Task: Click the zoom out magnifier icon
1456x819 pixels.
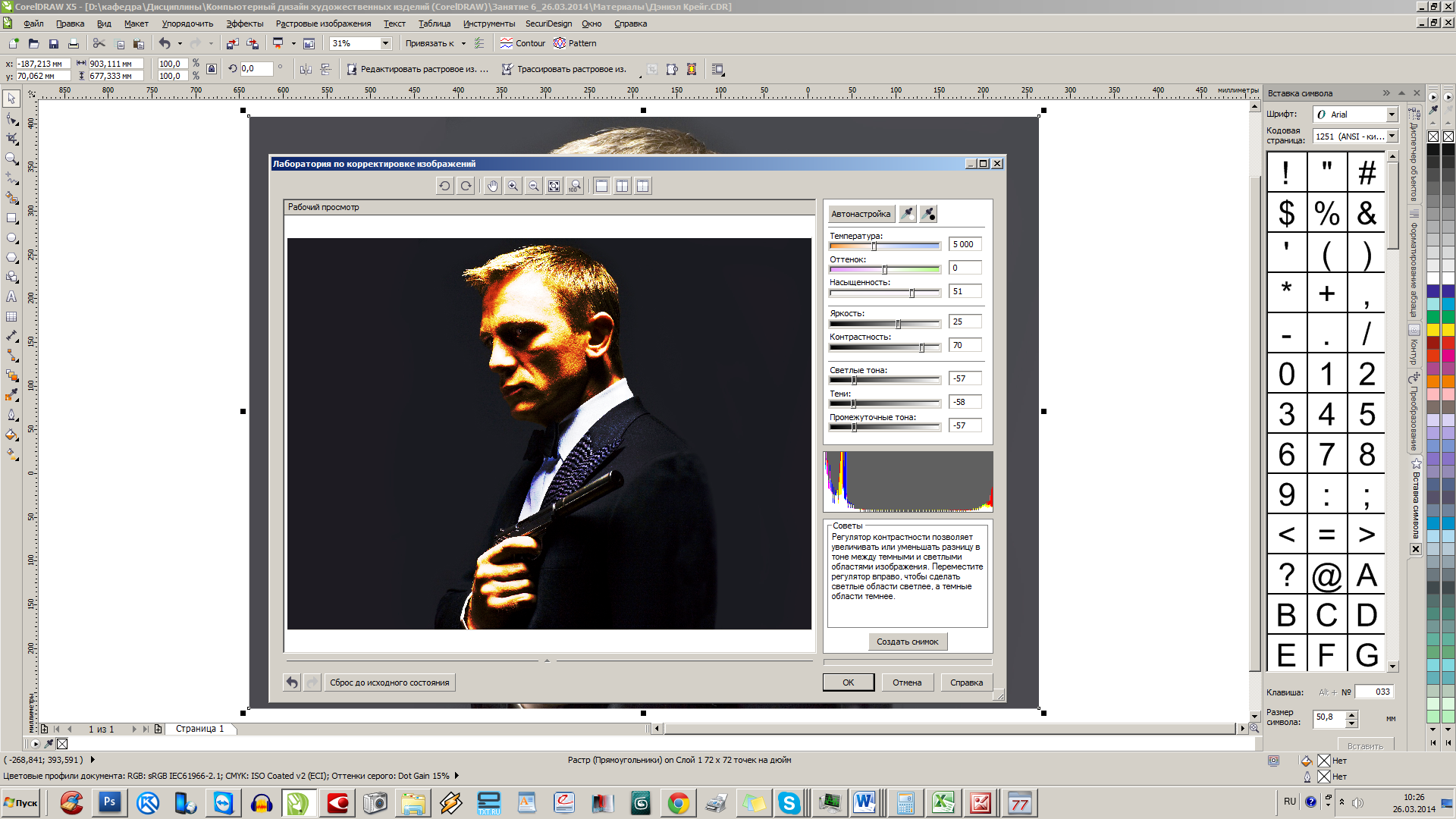Action: (534, 186)
